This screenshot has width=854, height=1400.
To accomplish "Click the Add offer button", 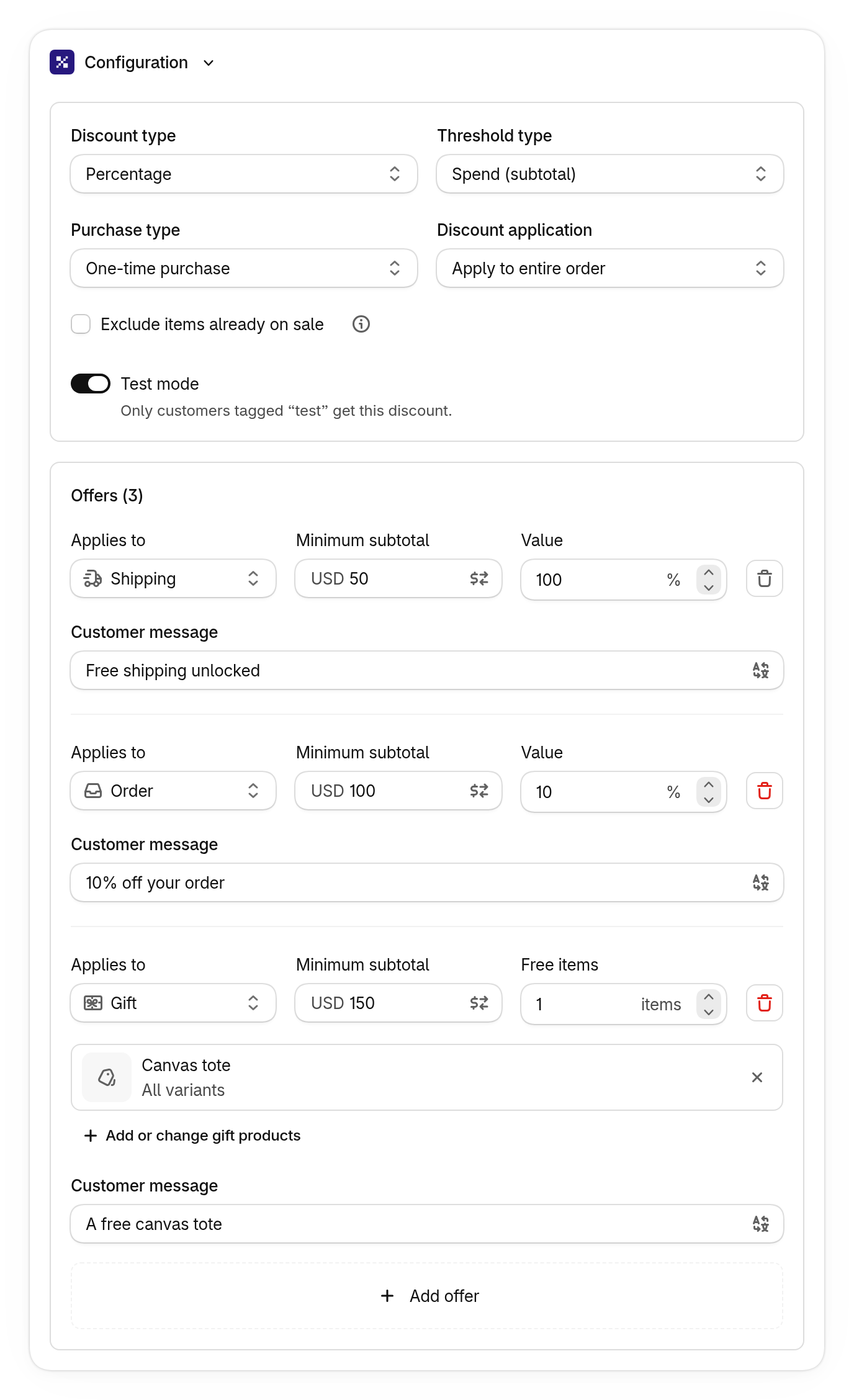I will tap(427, 1296).
